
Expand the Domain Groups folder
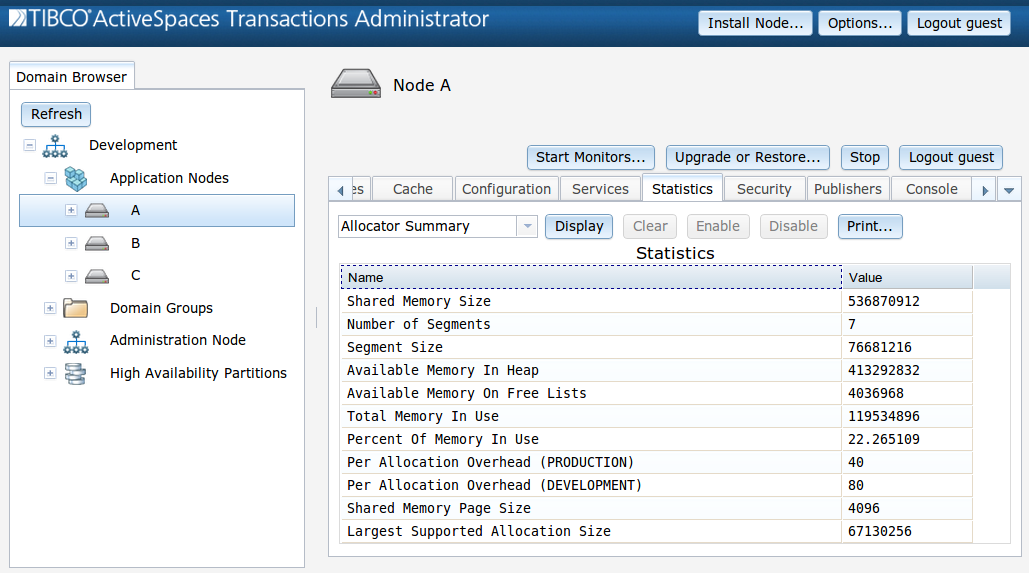(x=50, y=308)
